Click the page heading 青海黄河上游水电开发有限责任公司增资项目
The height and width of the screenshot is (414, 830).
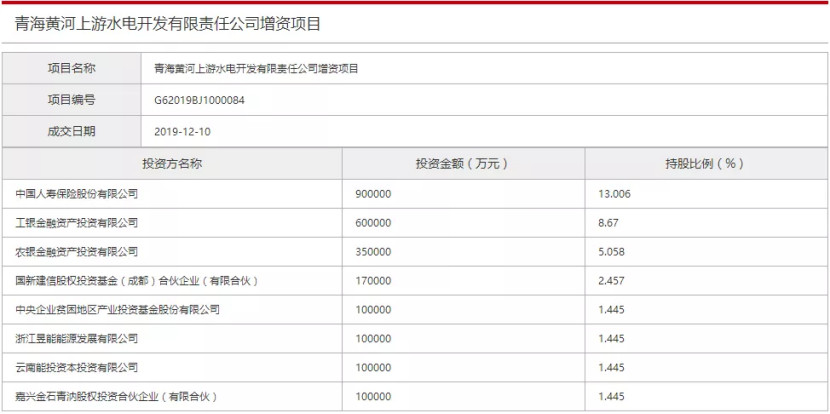pyautogui.click(x=168, y=24)
